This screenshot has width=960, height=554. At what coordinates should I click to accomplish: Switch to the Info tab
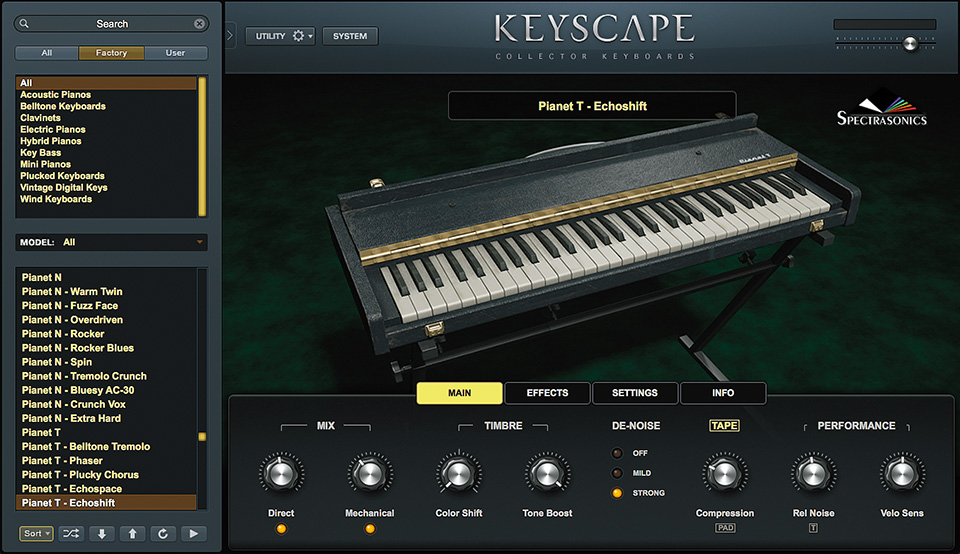click(723, 393)
